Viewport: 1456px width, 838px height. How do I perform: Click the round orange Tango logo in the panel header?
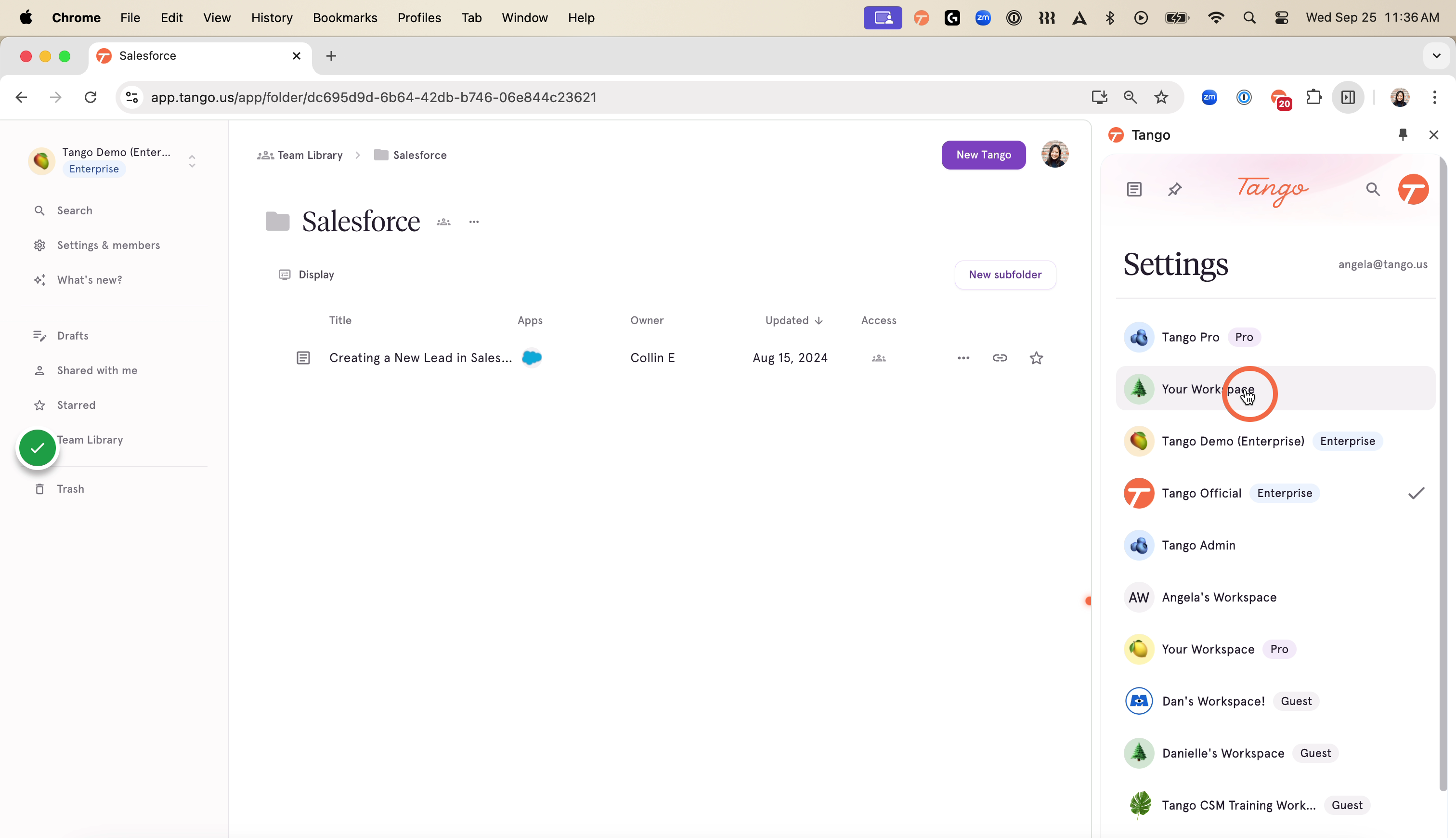[x=1414, y=189]
